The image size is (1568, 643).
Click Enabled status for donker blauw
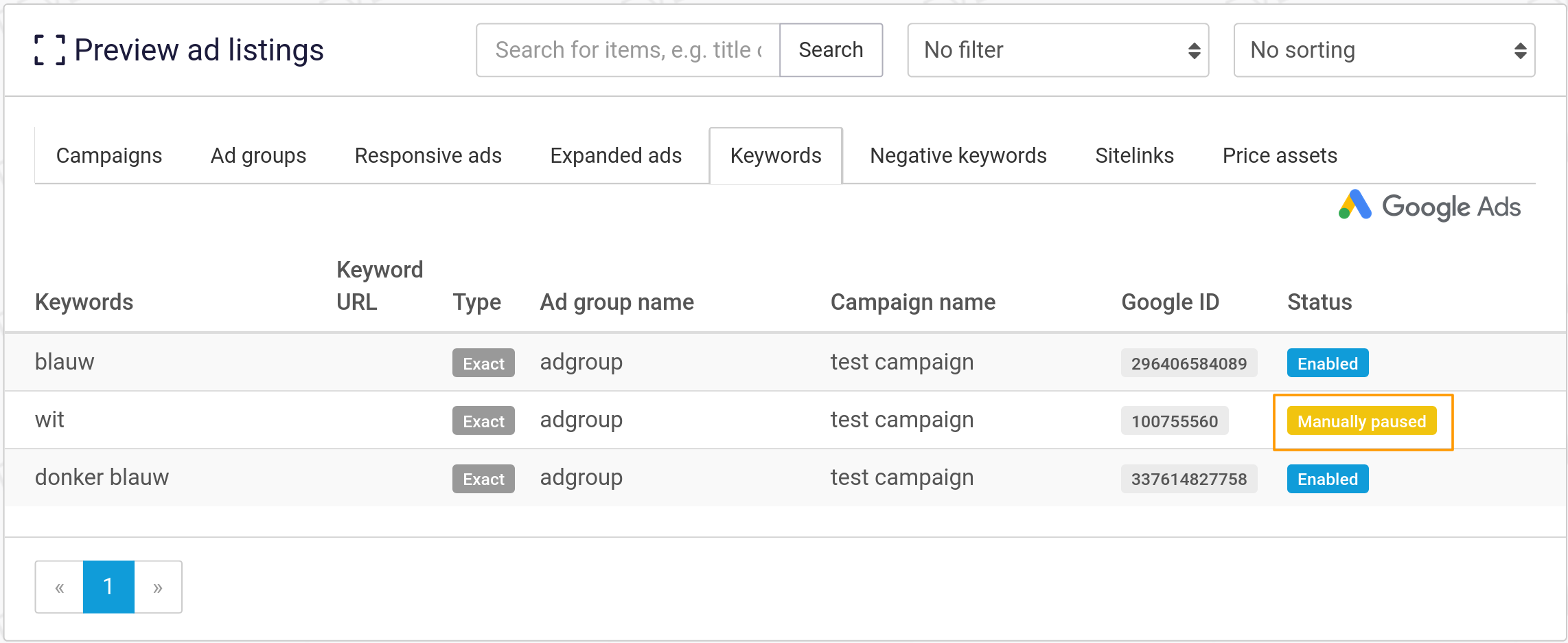[1327, 479]
